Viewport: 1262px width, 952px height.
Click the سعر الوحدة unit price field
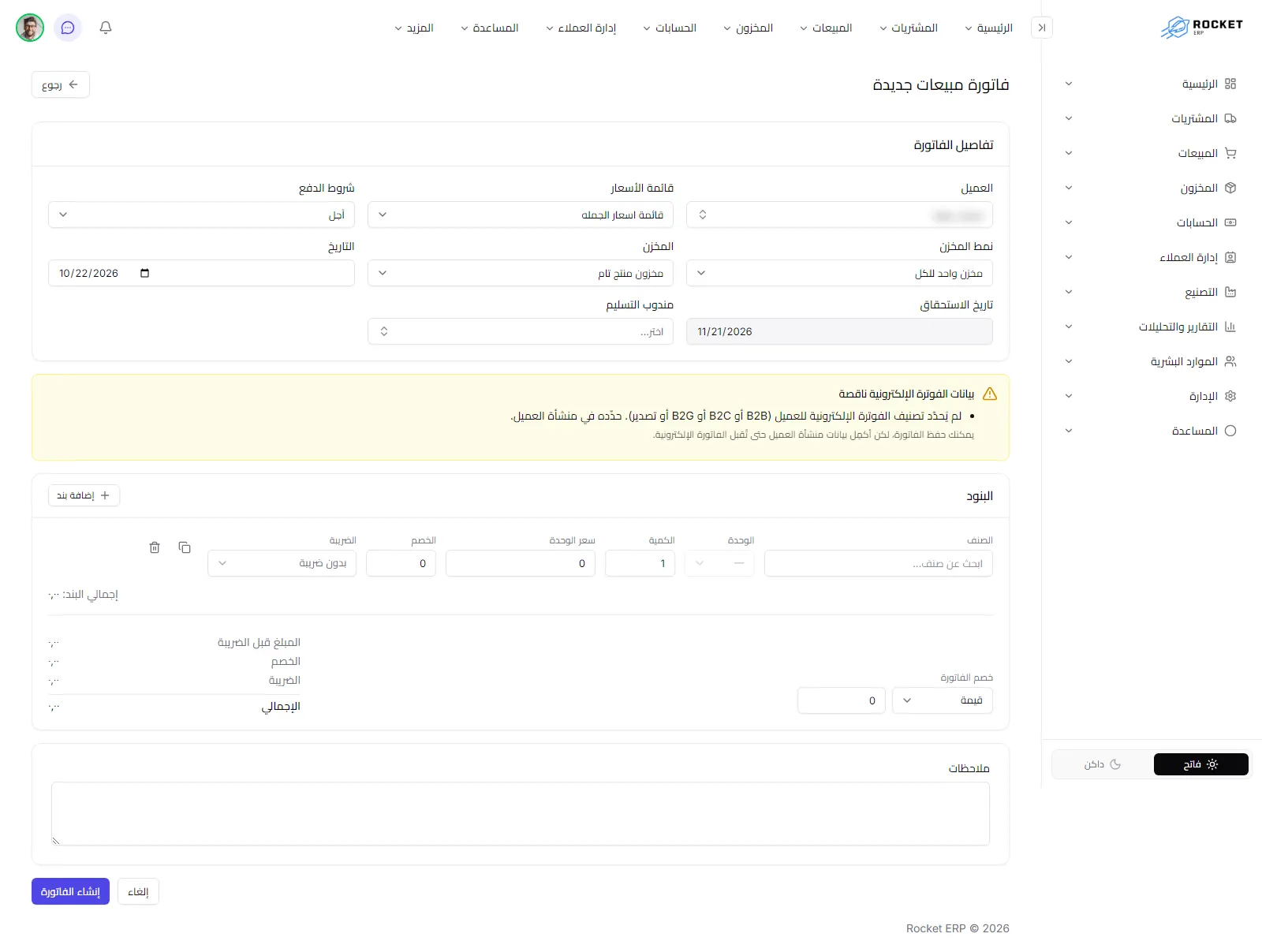click(521, 563)
